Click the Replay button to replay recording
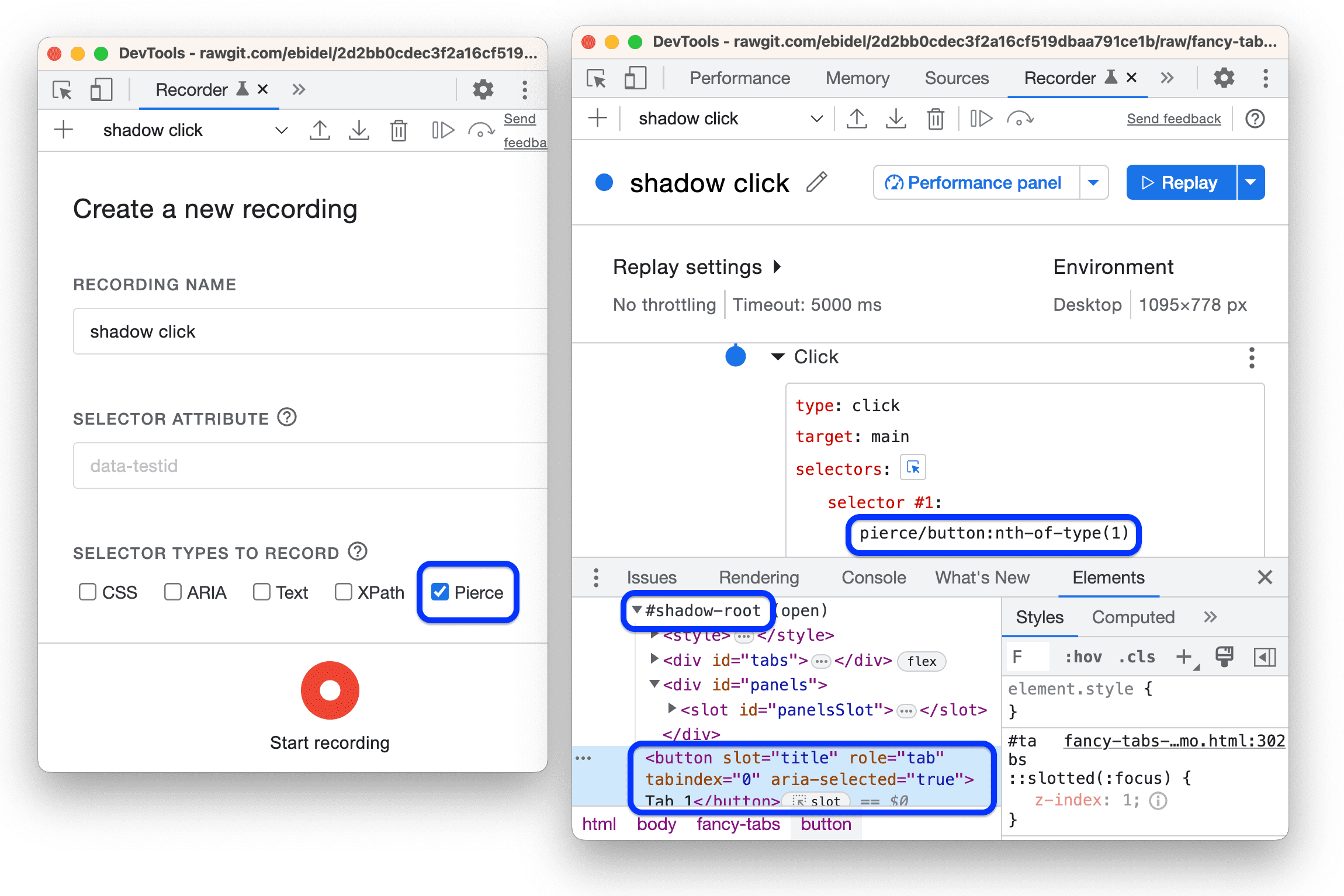This screenshot has width=1344, height=896. coord(1186,183)
